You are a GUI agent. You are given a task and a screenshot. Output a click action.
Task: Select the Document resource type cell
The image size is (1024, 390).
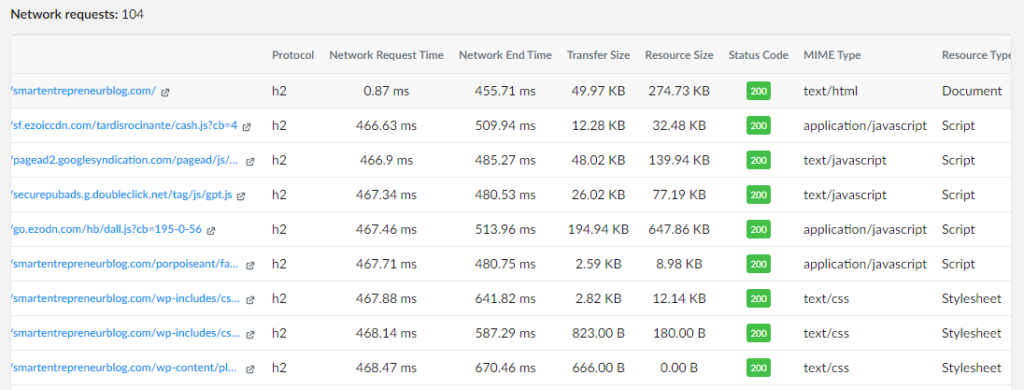point(972,91)
